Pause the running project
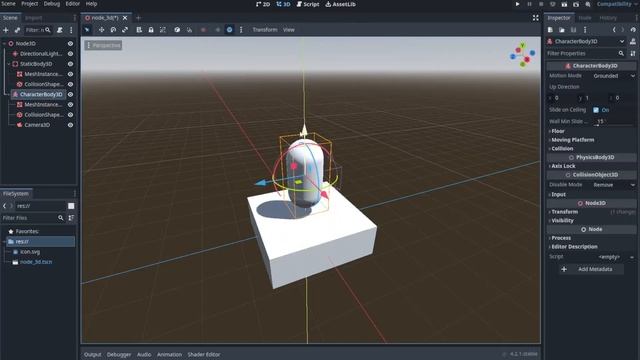The image size is (640, 360). click(529, 4)
